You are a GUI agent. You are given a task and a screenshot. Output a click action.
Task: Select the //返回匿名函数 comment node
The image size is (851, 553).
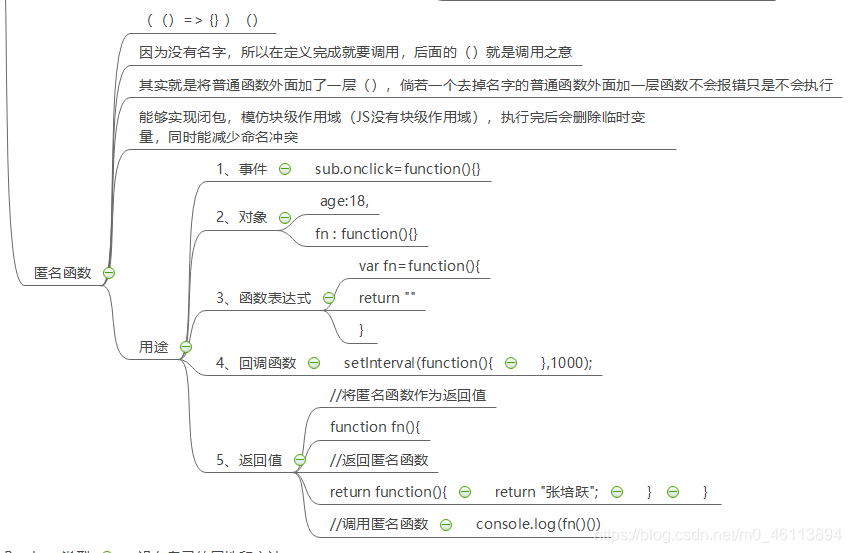coord(379,461)
